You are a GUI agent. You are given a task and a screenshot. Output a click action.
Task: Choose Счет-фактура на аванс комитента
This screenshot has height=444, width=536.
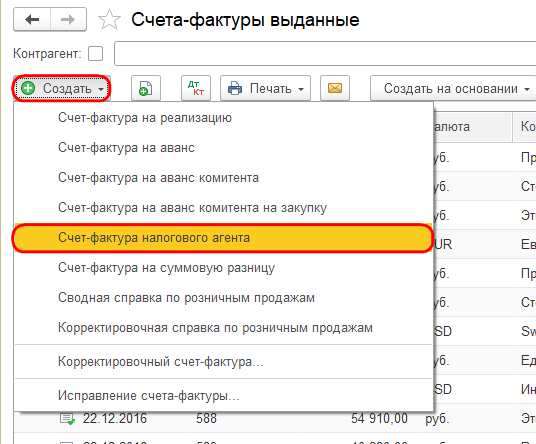click(224, 178)
